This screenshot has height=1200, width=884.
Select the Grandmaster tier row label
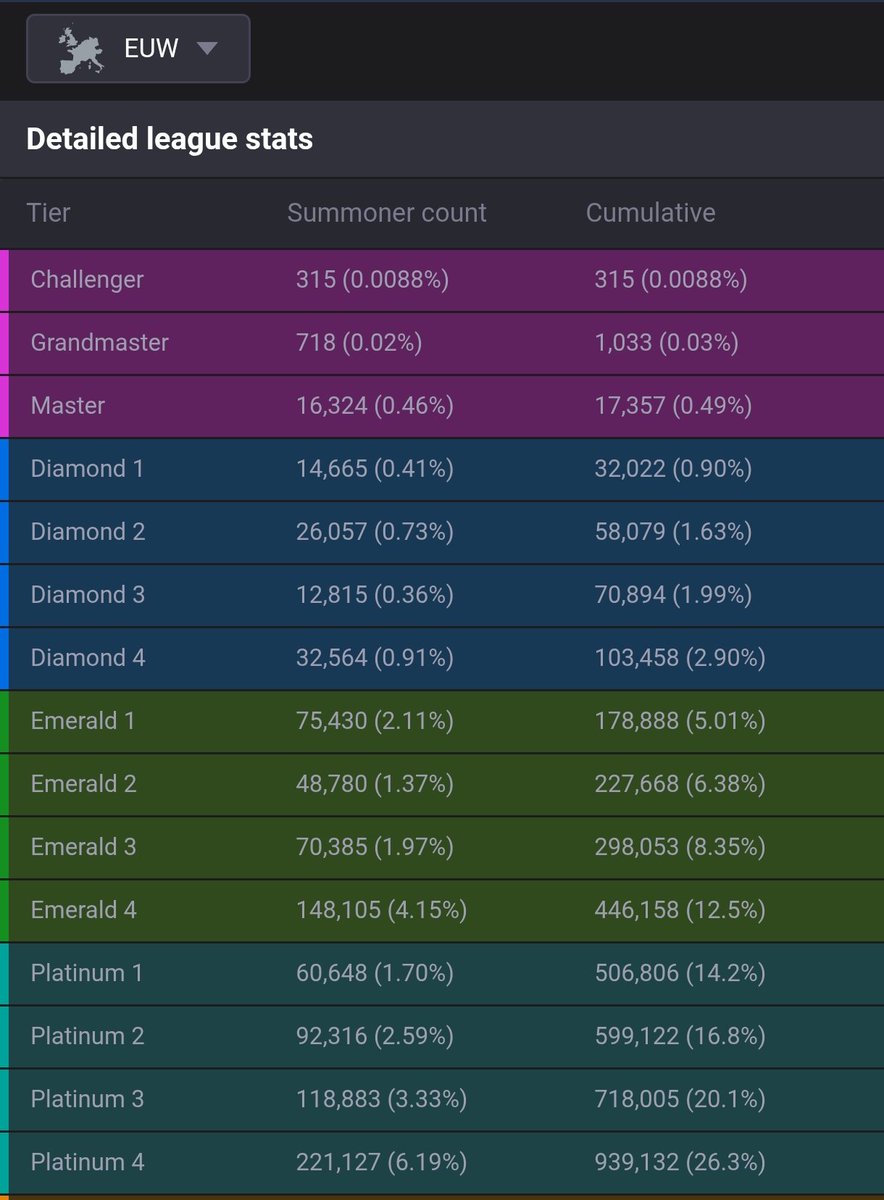coord(100,343)
